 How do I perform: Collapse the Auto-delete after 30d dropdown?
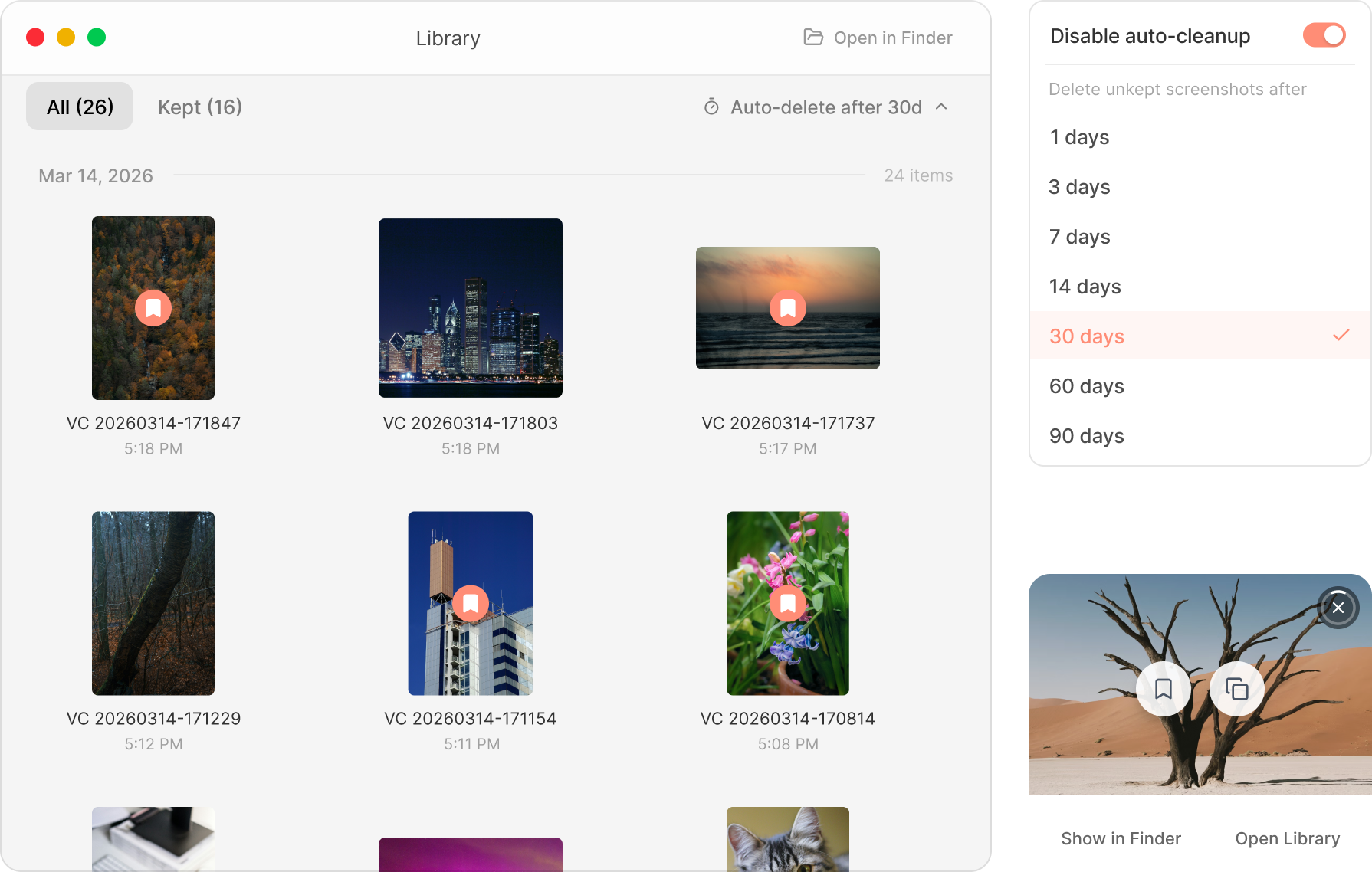click(x=943, y=107)
